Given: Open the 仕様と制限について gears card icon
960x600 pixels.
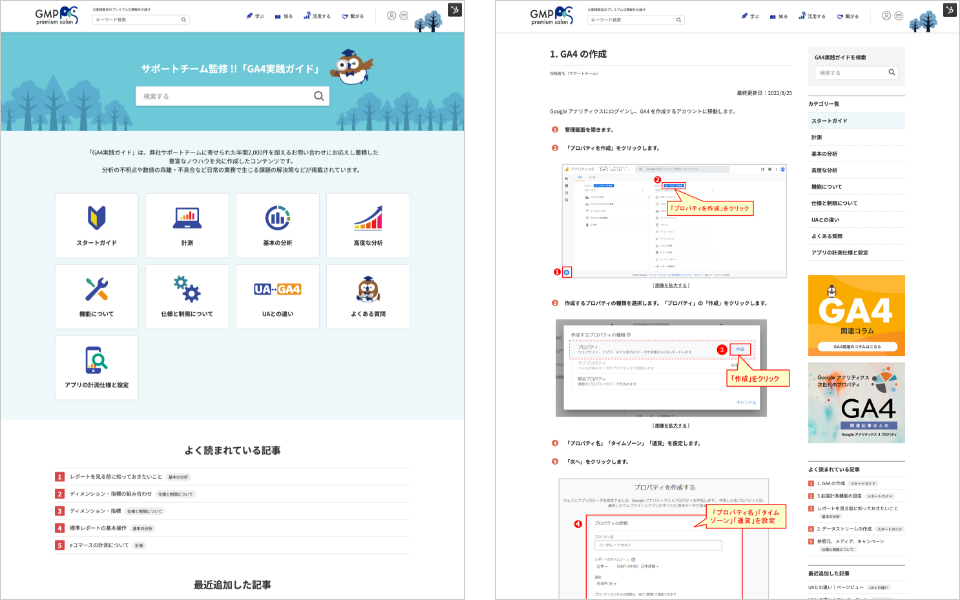Looking at the screenshot, I should [187, 288].
